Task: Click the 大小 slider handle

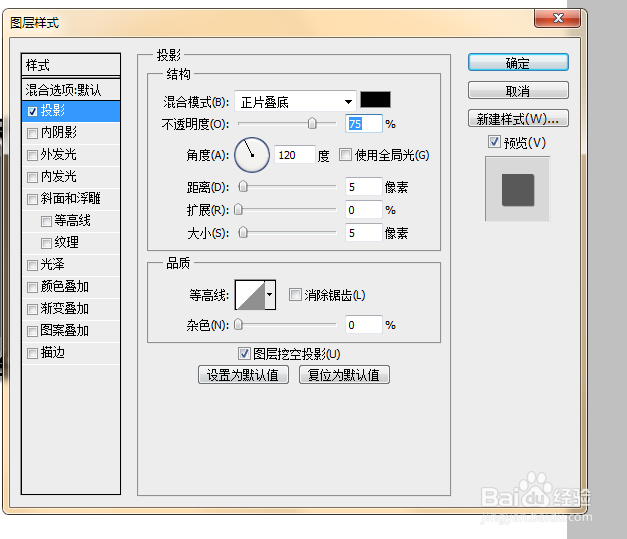Action: tap(243, 232)
